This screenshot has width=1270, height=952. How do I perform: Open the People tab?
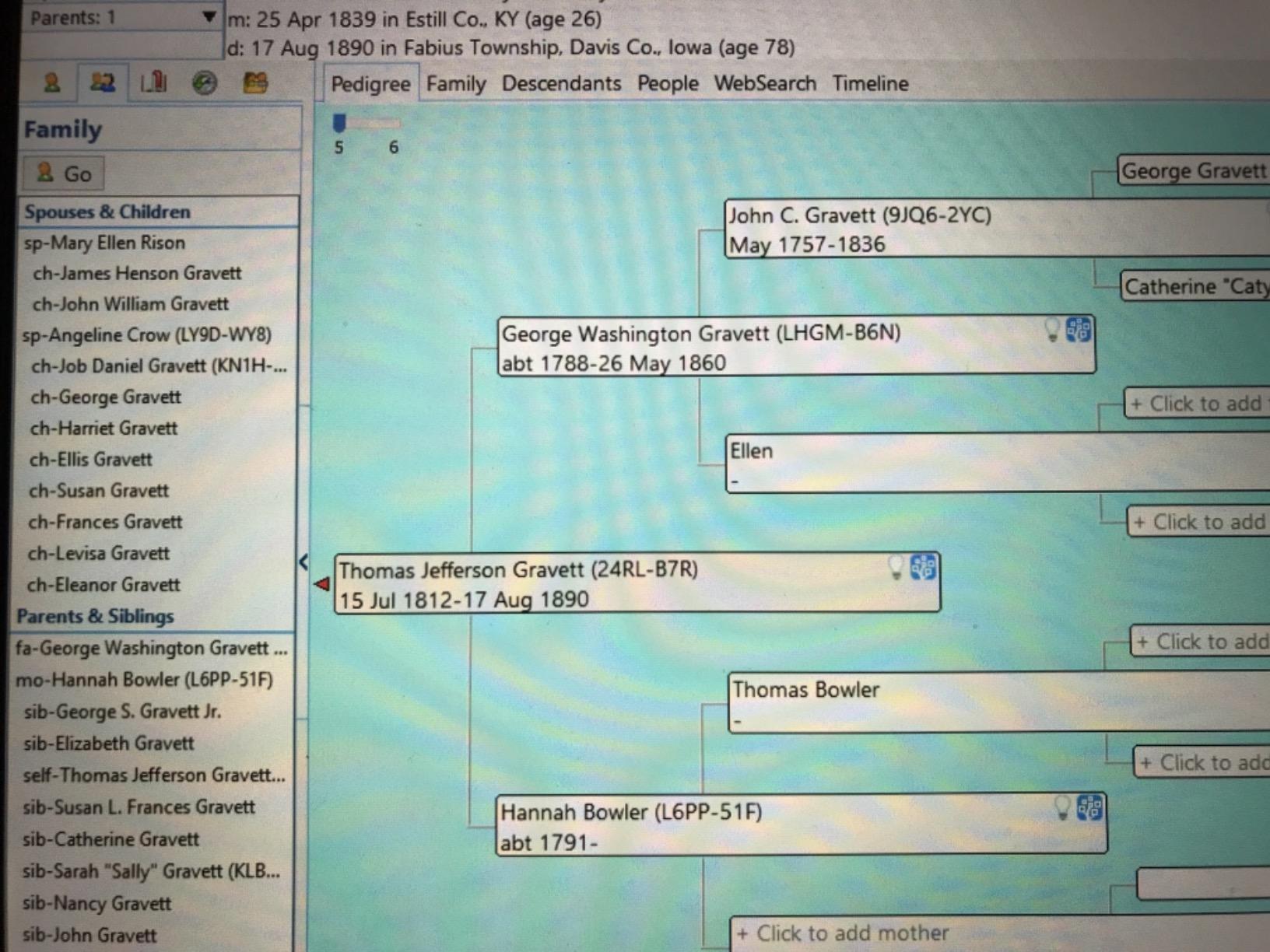click(668, 83)
